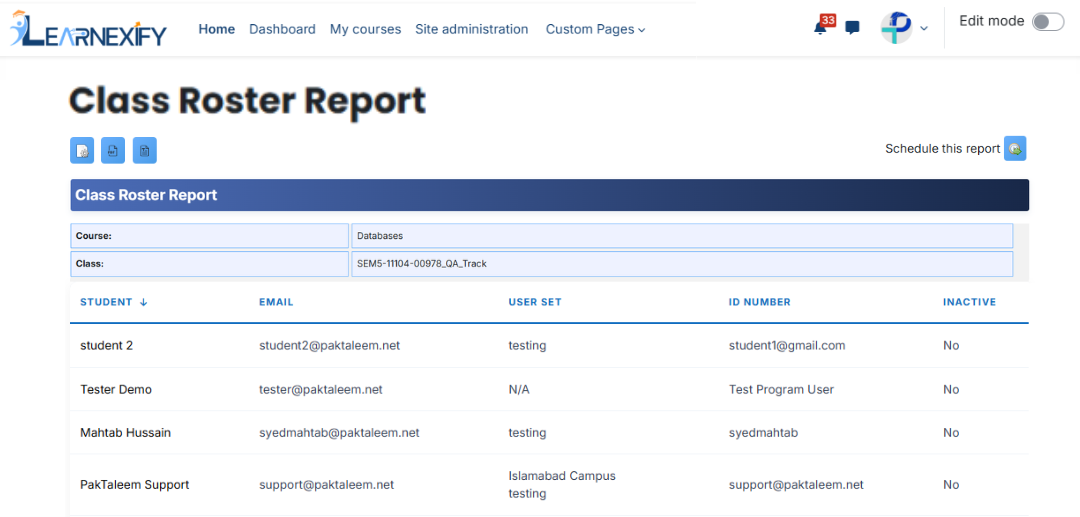Open the notifications bell

(820, 29)
